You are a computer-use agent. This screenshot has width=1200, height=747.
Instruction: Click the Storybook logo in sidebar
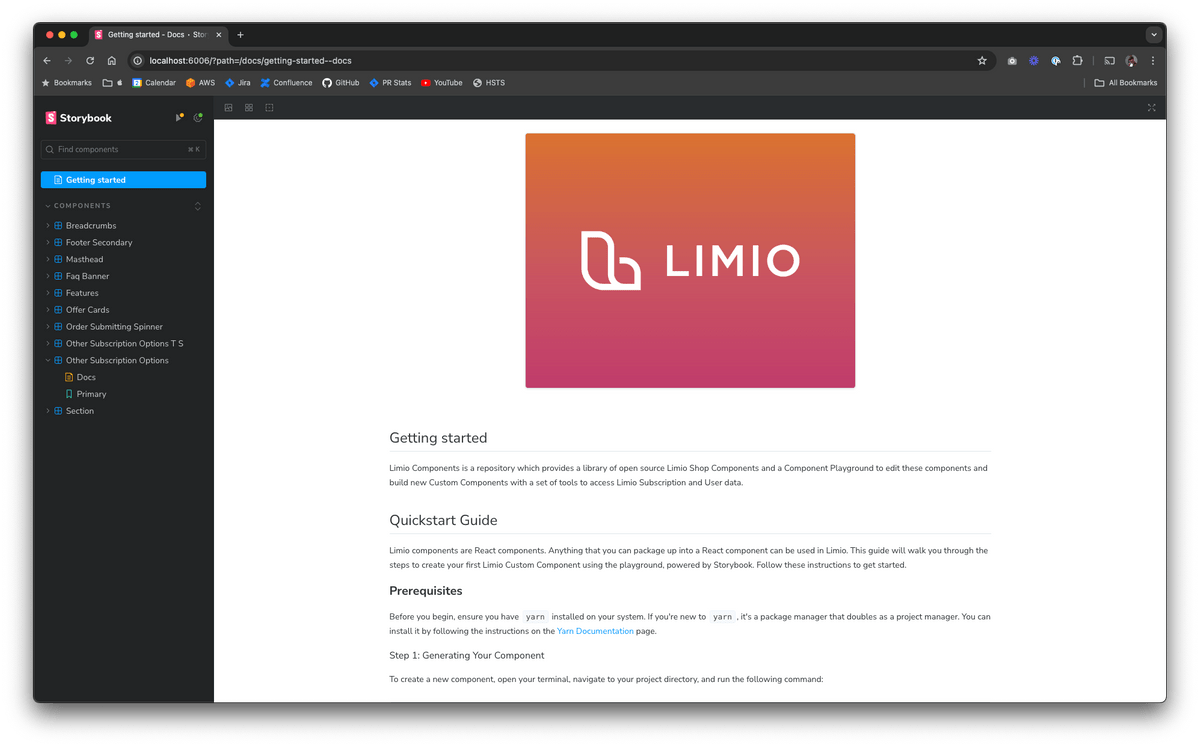pyautogui.click(x=79, y=118)
